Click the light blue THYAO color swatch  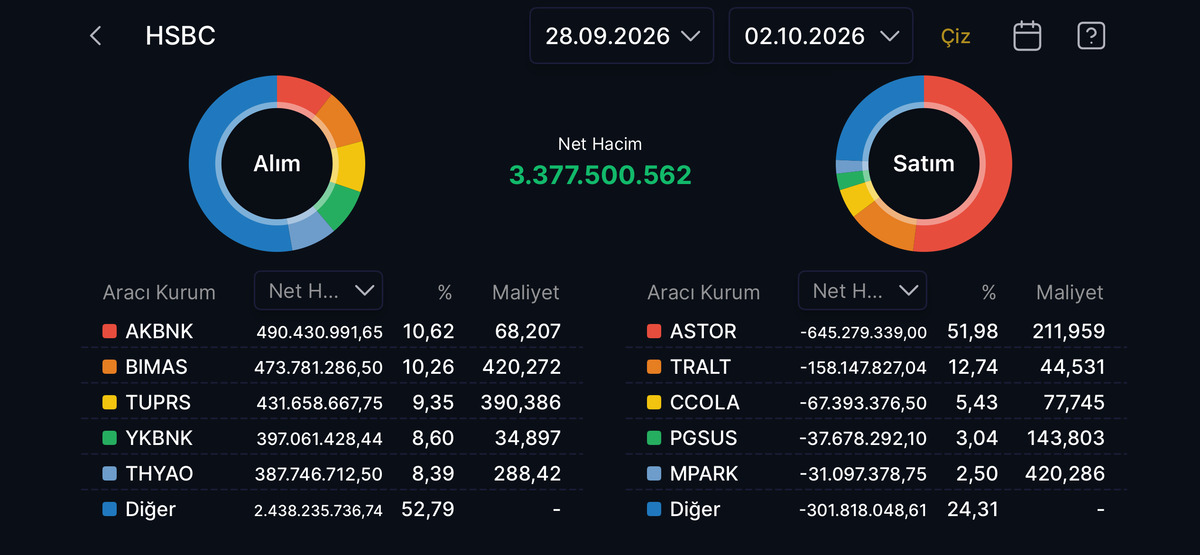109,474
